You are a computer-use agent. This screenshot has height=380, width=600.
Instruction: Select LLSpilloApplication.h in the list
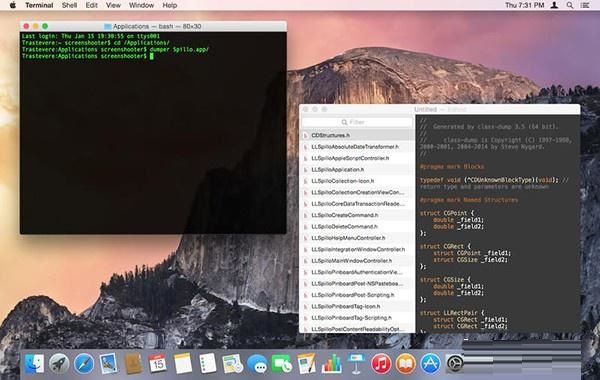(357, 170)
